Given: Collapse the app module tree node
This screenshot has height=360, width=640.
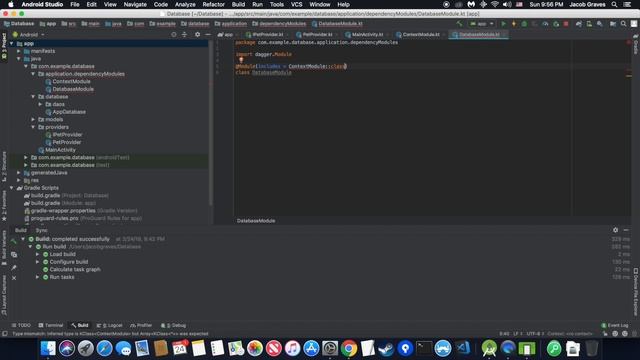Looking at the screenshot, I should coord(11,43).
